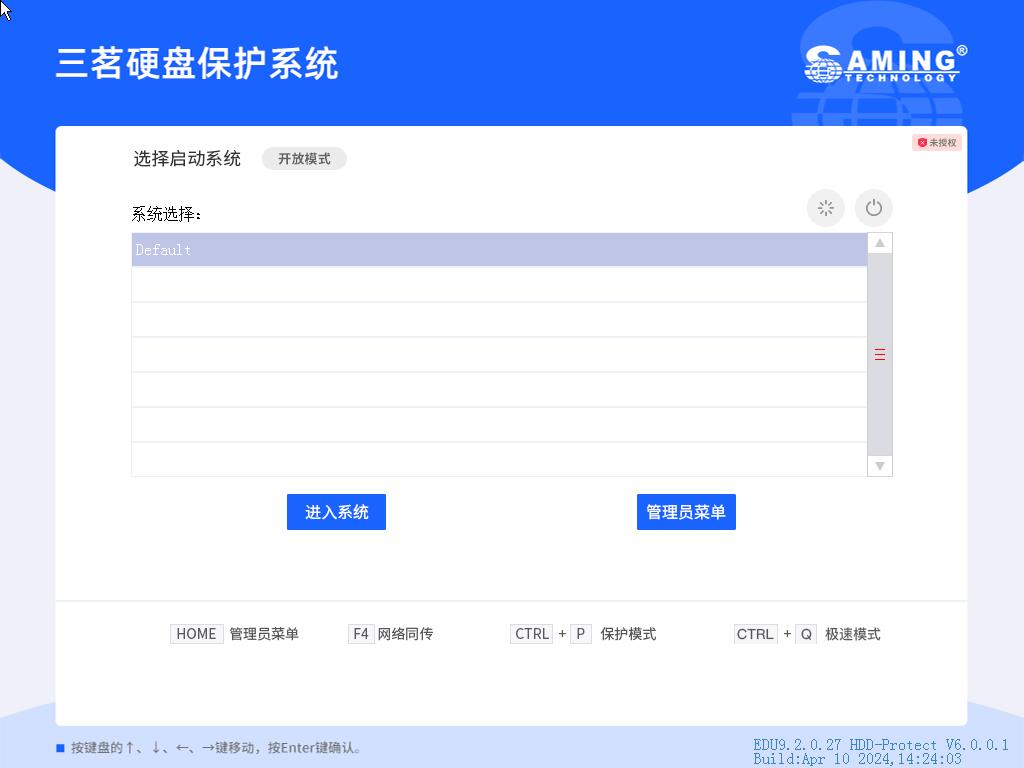Click the spinner refresh icon
The image size is (1024, 768).
[x=826, y=208]
